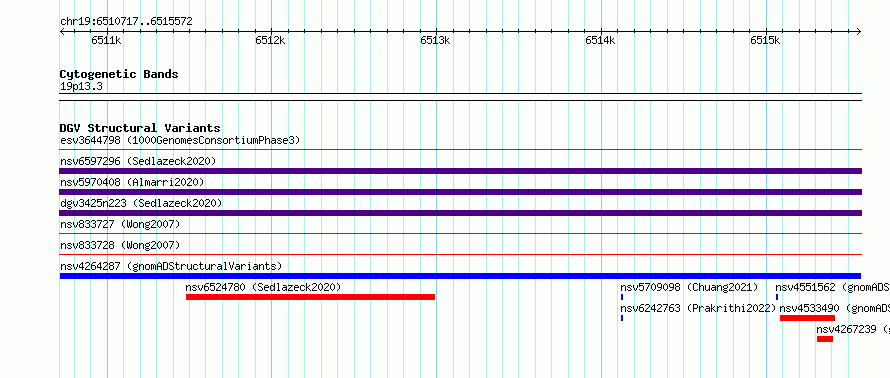
Task: Click the short red bar of nsv4267239
Action: point(825,339)
